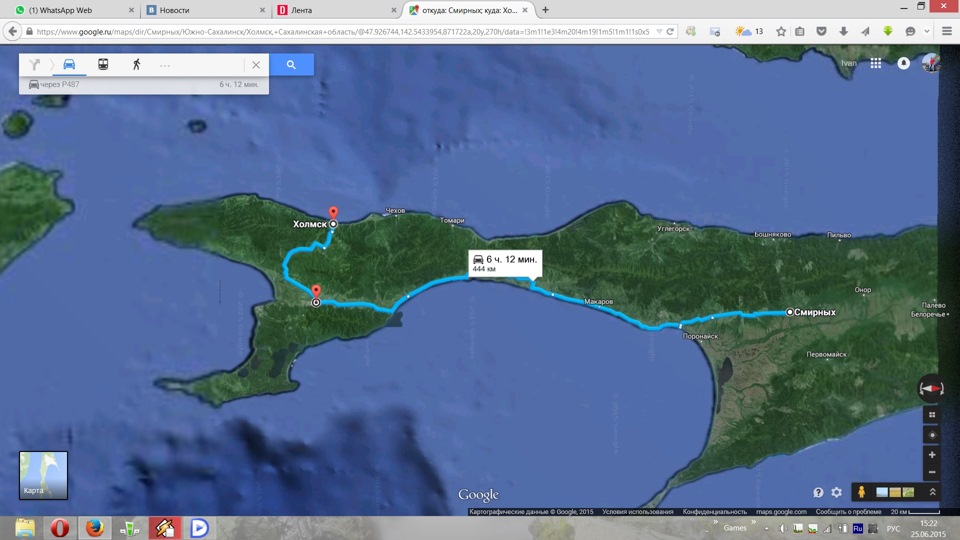Click the Макаров town label
This screenshot has width=960, height=540.
[599, 301]
